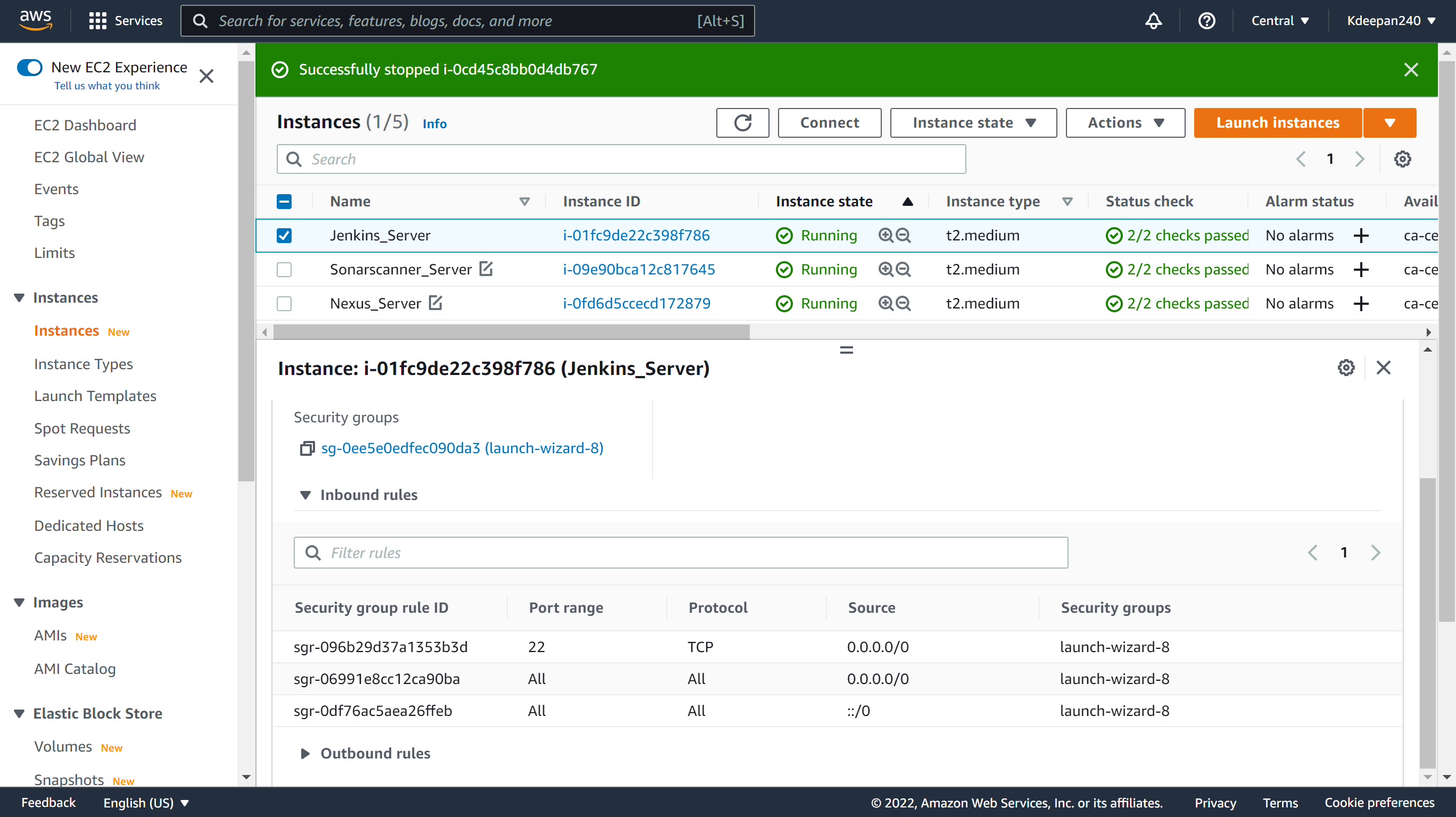Zoom in filter for Sonarscanner_Server state
Viewport: 1456px width, 817px height.
coord(885,270)
